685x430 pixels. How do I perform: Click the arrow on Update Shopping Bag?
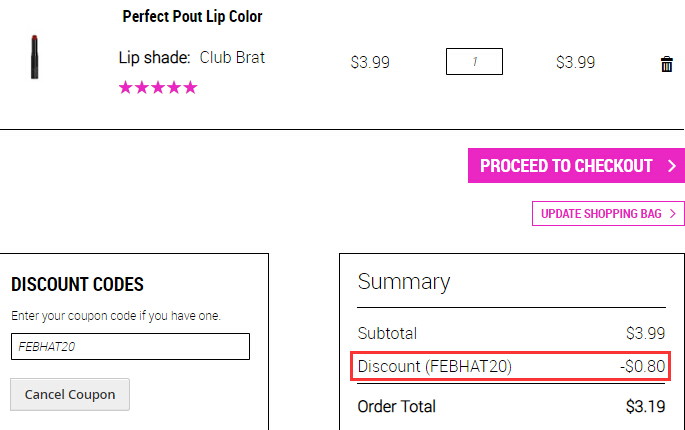(x=673, y=214)
